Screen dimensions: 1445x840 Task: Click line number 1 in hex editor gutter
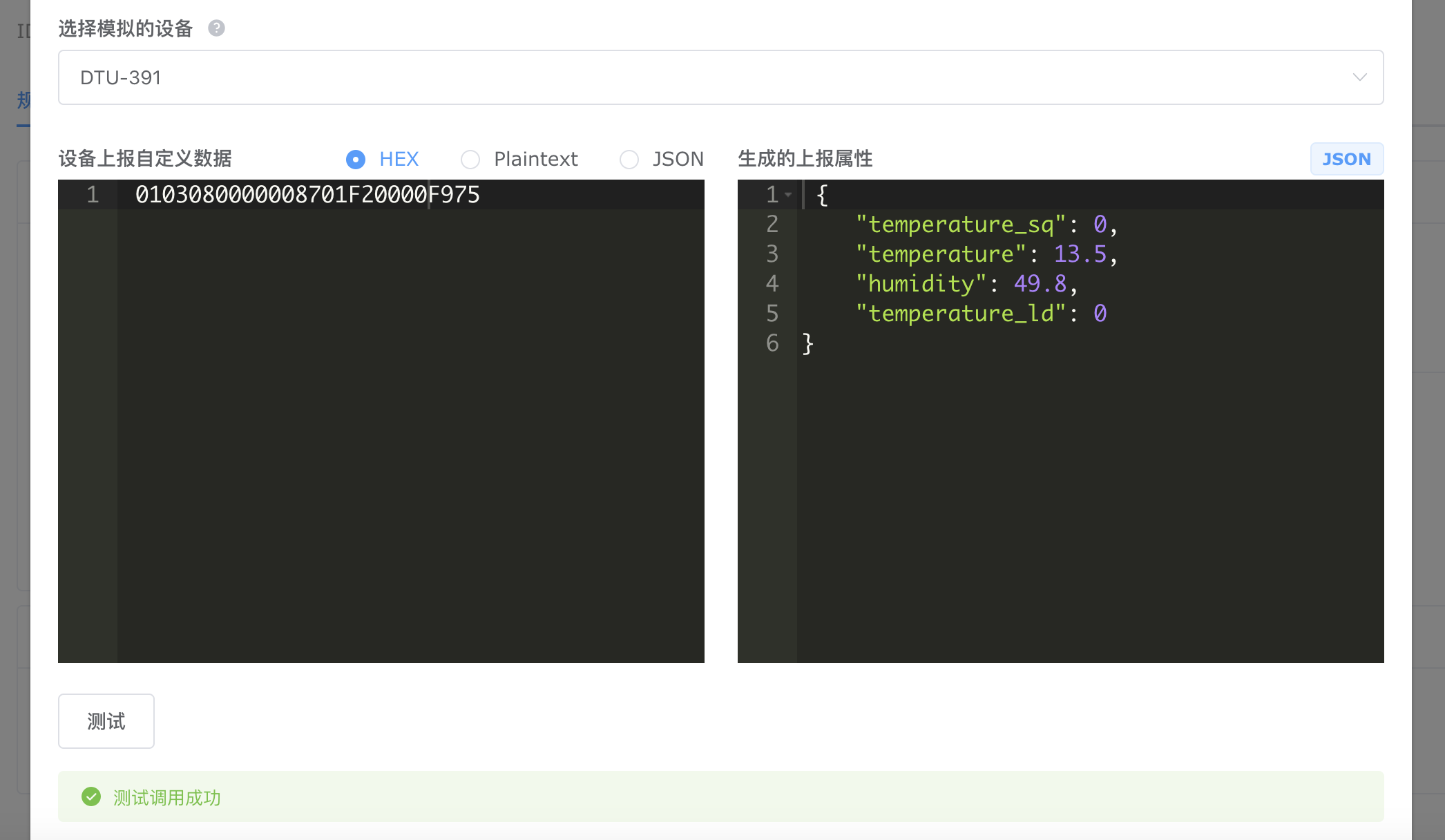tap(93, 195)
